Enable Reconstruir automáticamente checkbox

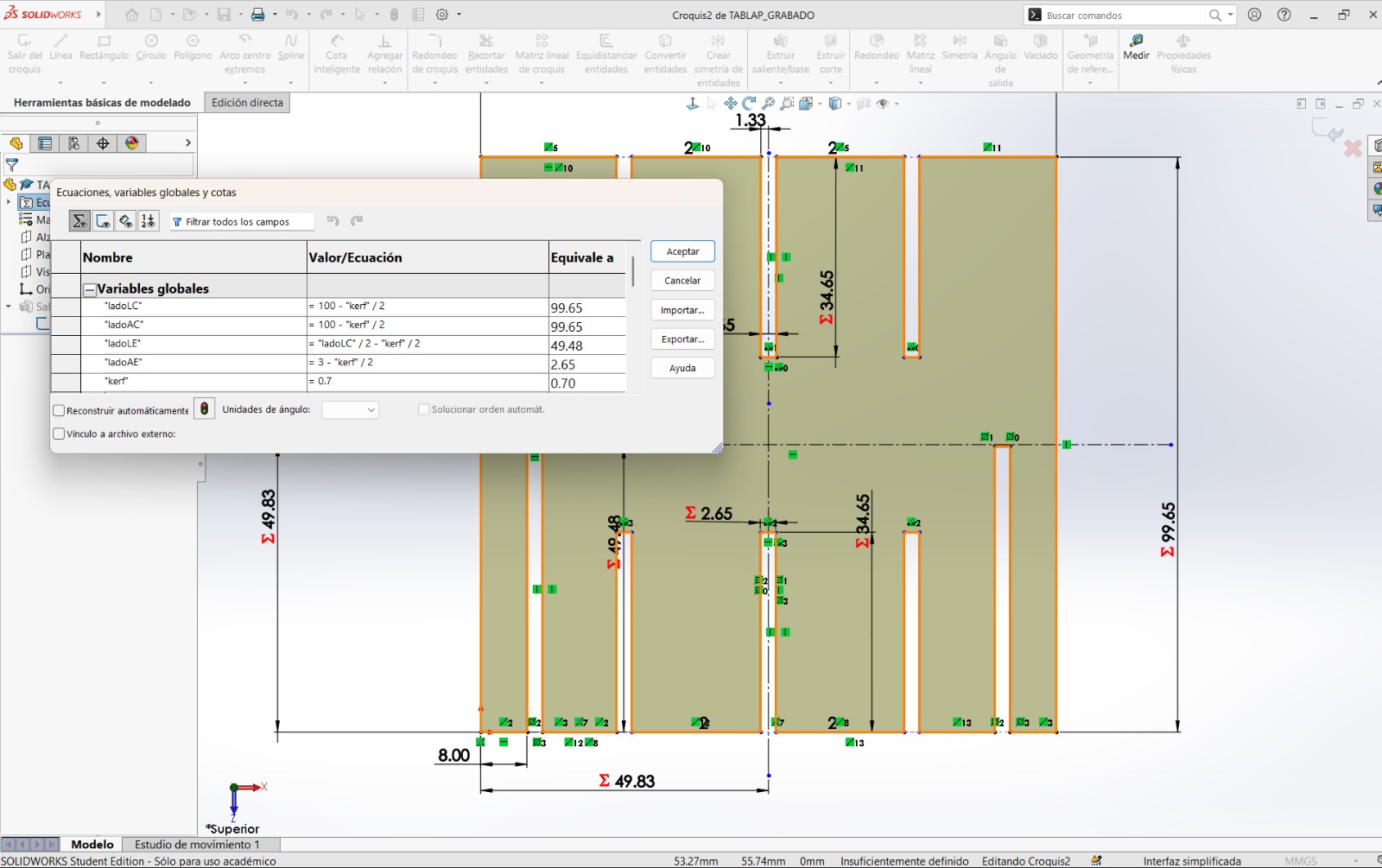click(x=60, y=410)
